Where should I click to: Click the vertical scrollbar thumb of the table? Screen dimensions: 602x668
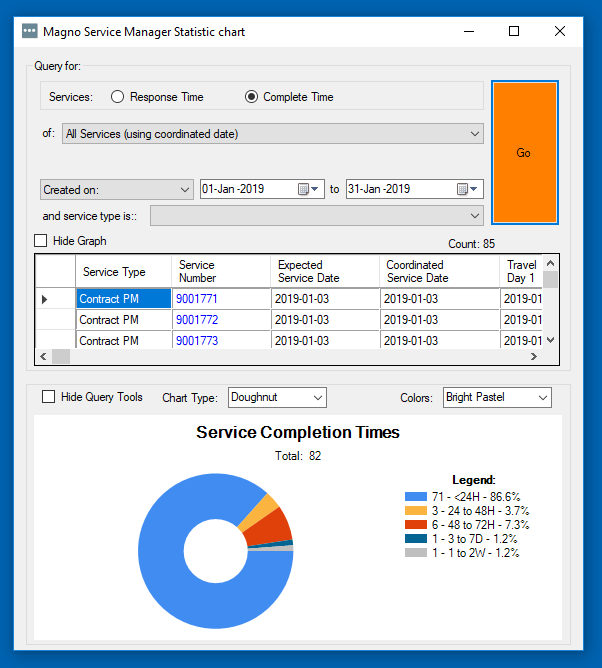(x=550, y=279)
